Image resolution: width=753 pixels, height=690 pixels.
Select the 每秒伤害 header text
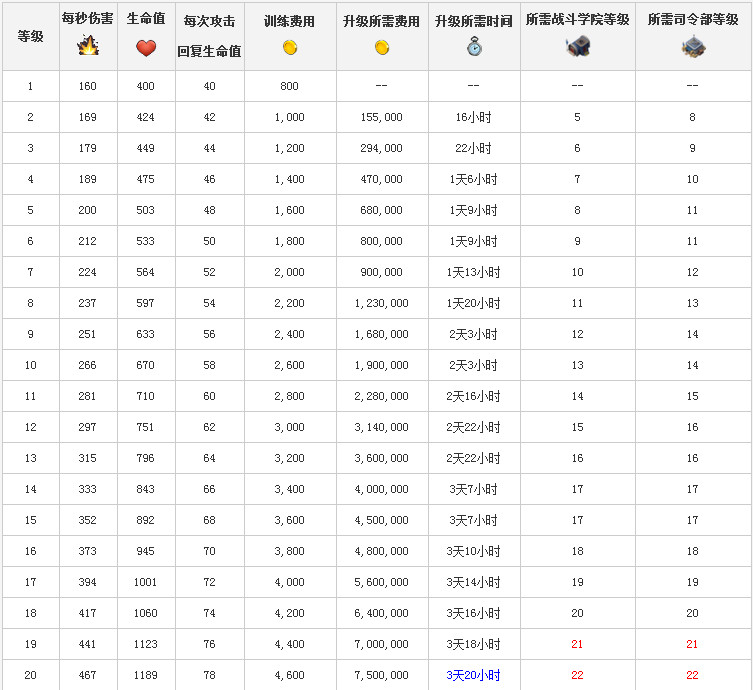pyautogui.click(x=88, y=18)
